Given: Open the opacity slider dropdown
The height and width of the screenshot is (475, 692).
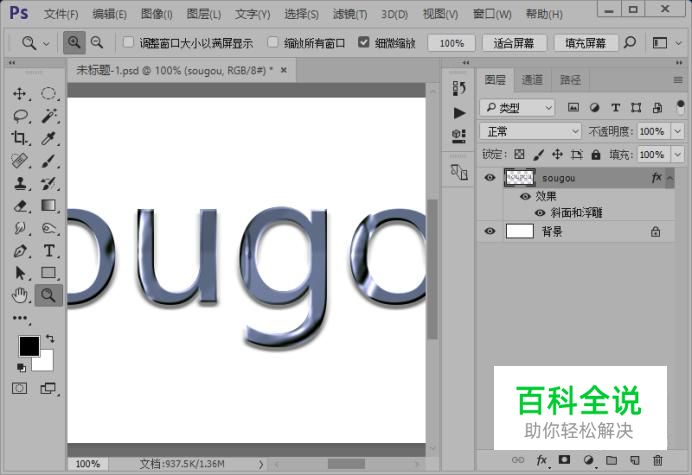Looking at the screenshot, I should [x=677, y=131].
